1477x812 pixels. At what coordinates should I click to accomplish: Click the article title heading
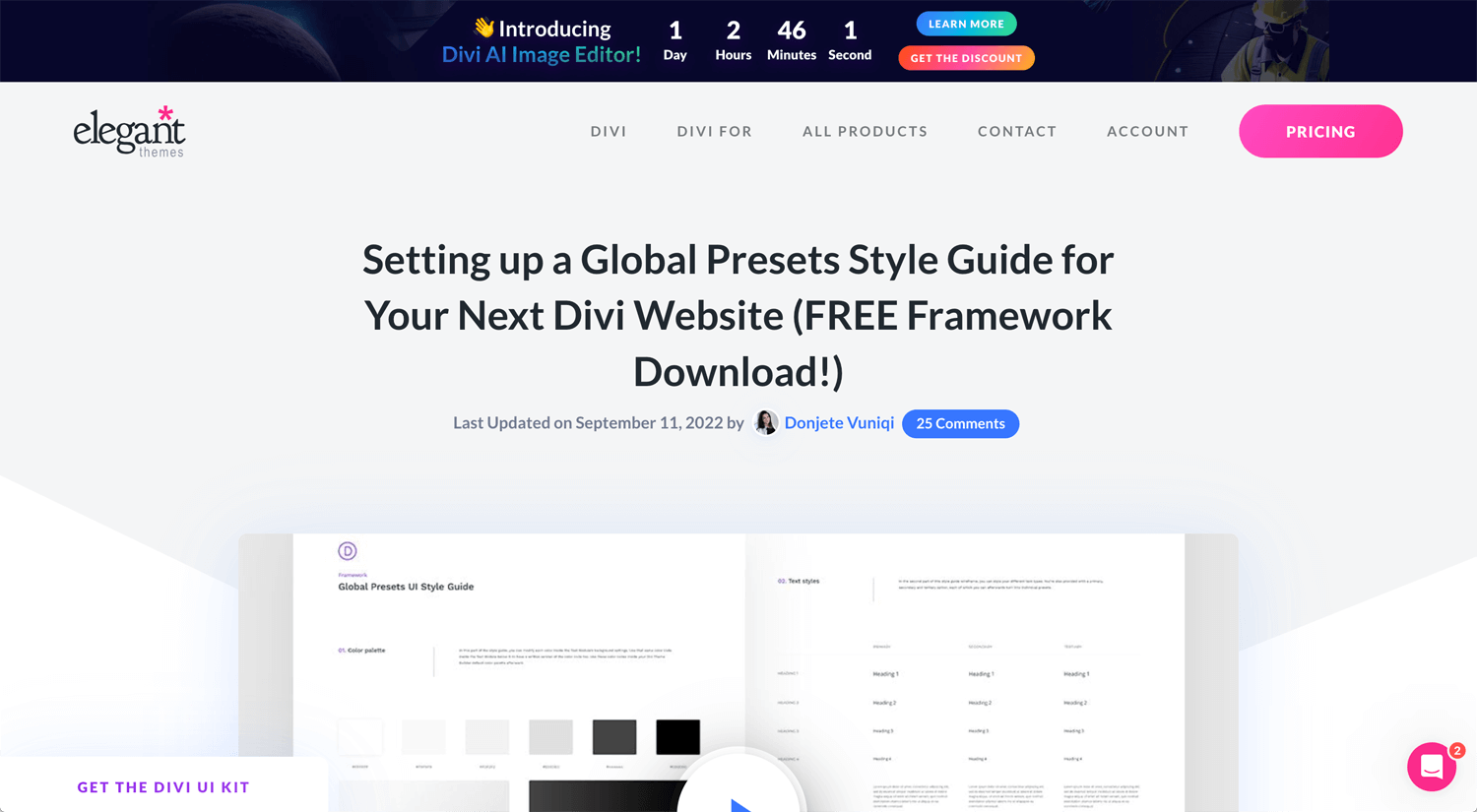pyautogui.click(x=738, y=316)
